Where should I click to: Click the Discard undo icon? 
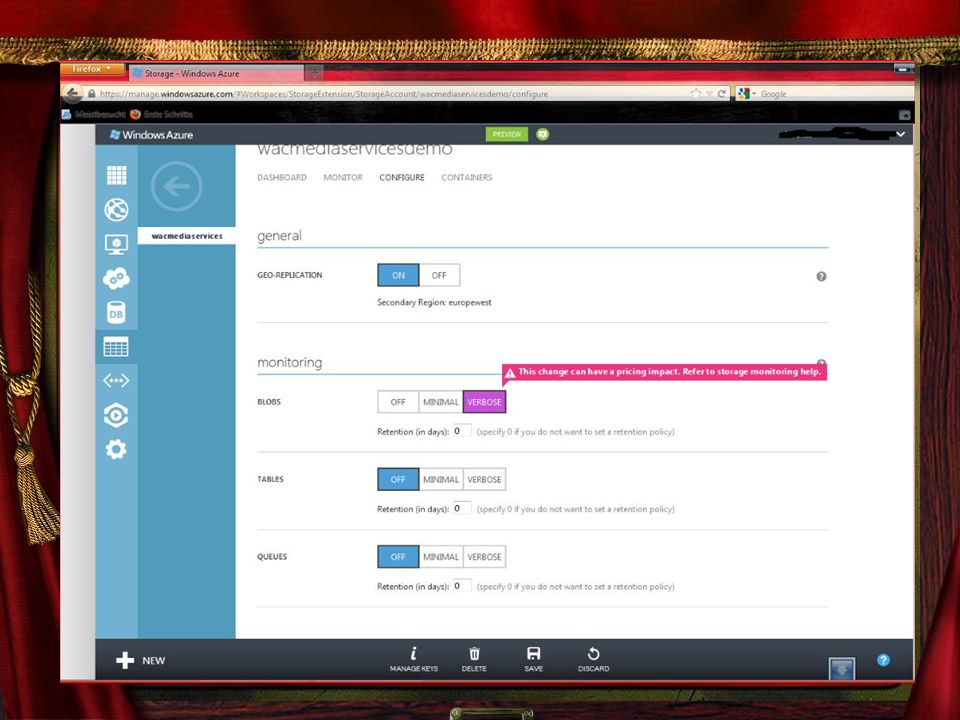point(593,659)
